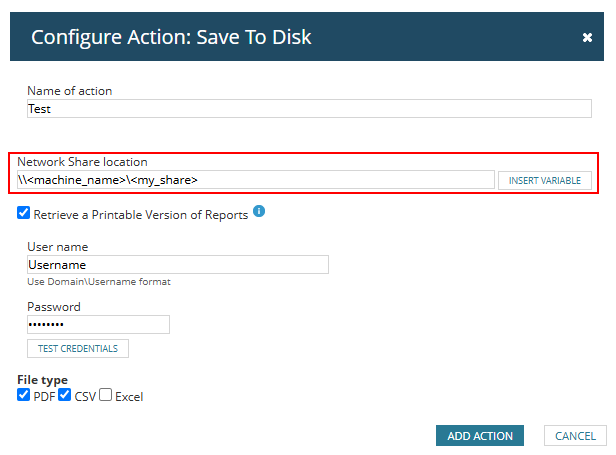Uncheck the PDF file type checkbox
This screenshot has height=455, width=616.
pyautogui.click(x=24, y=394)
